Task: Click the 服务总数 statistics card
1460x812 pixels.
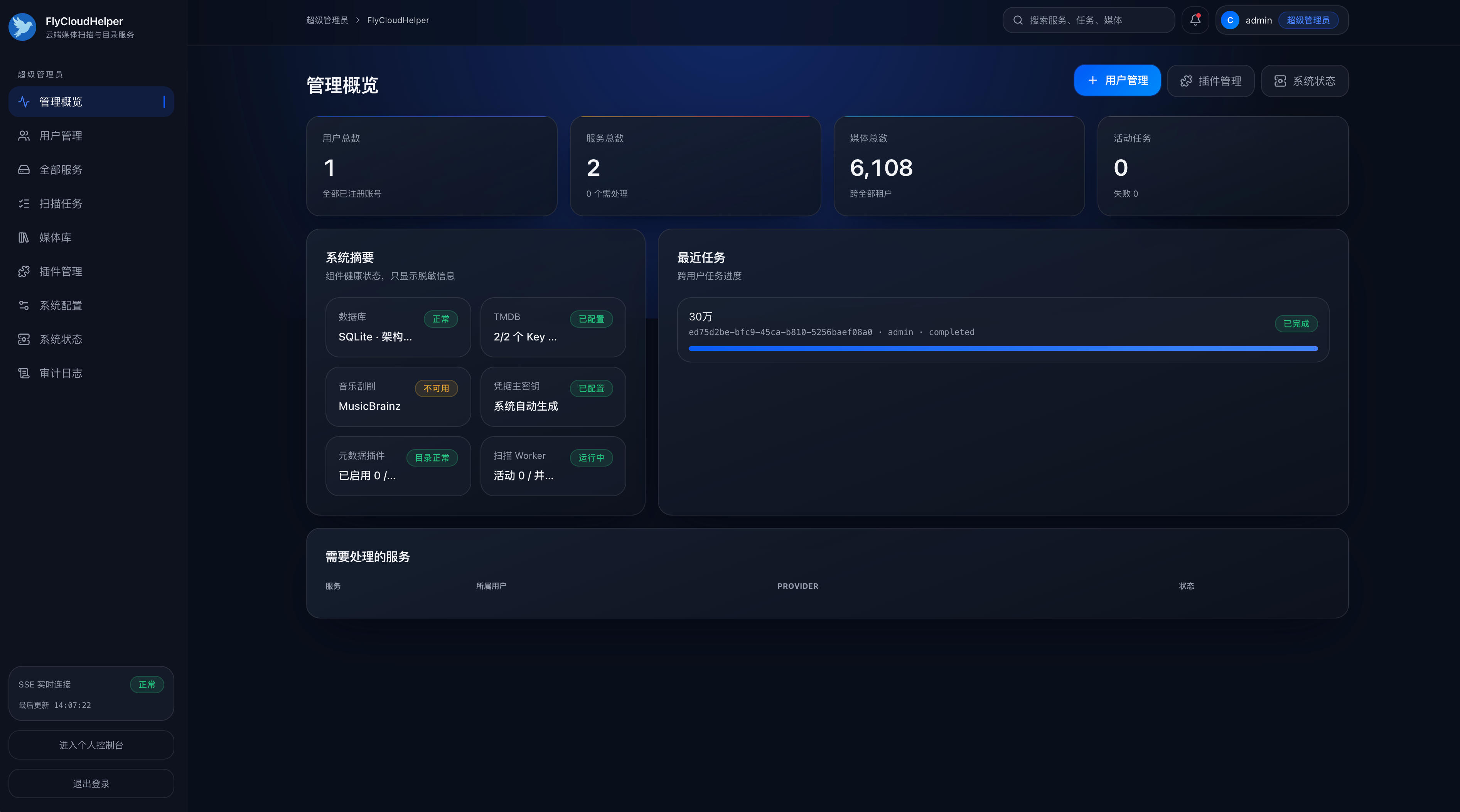Action: coord(695,166)
